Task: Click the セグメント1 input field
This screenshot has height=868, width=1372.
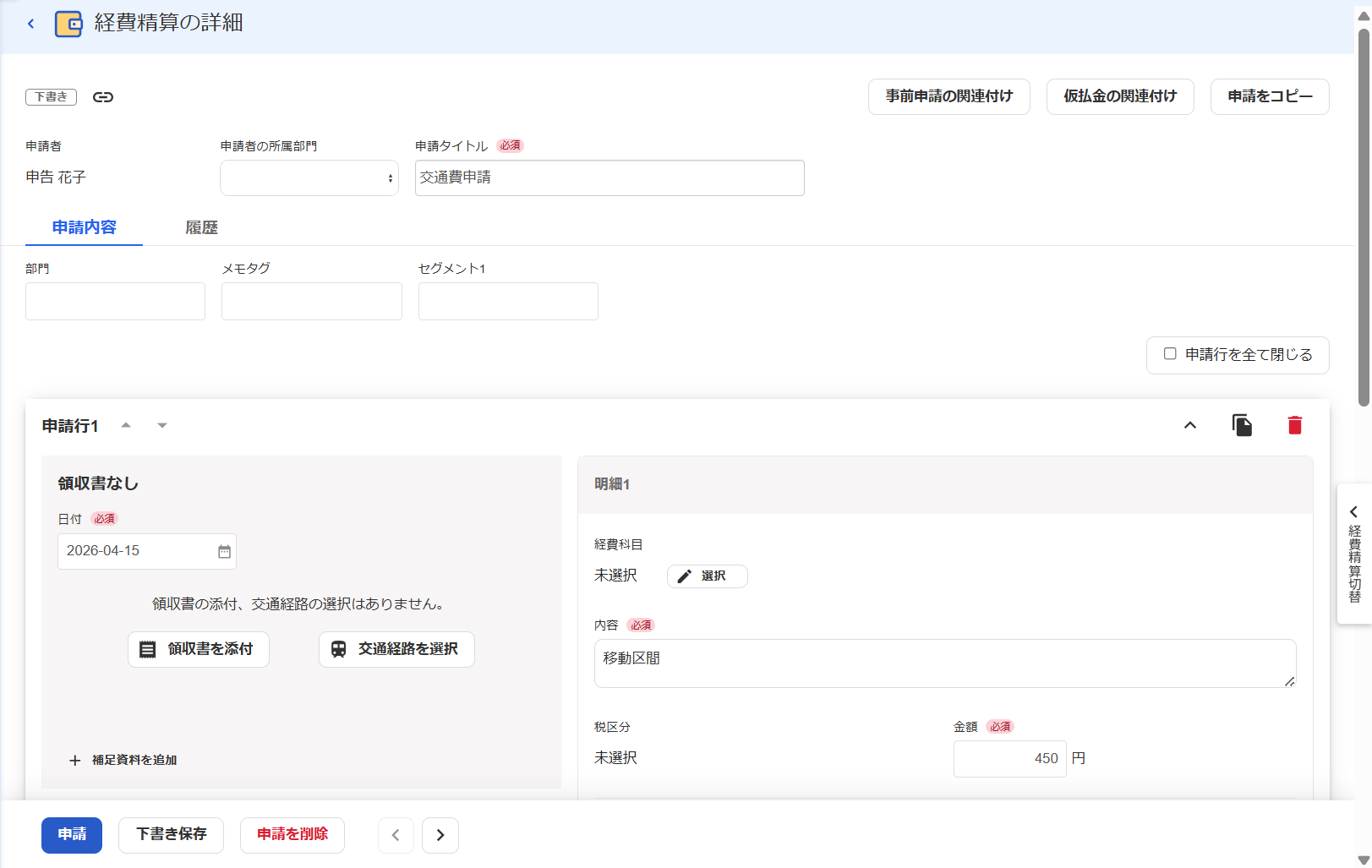Action: click(508, 302)
